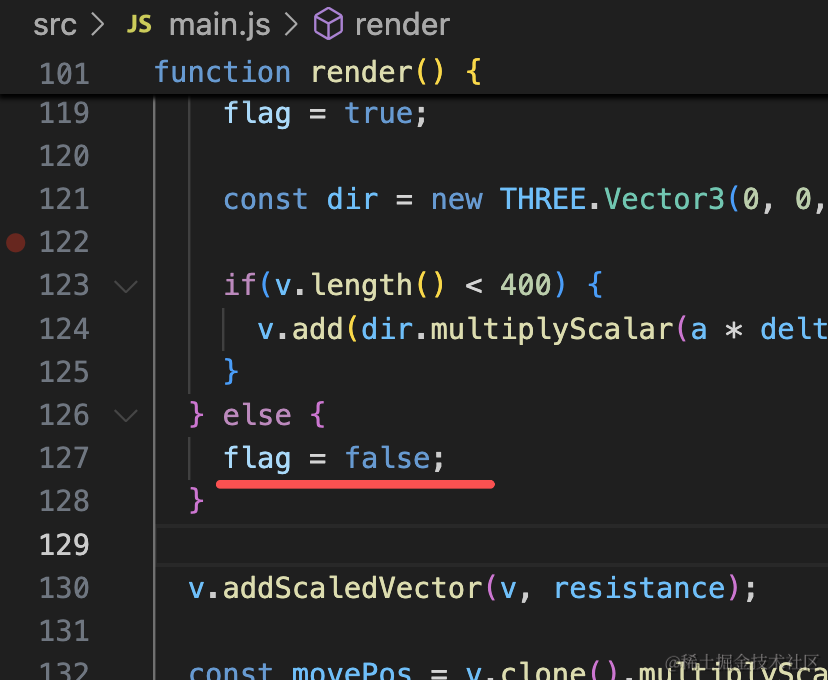
Task: Click 'flag' on line 127
Action: click(257, 459)
